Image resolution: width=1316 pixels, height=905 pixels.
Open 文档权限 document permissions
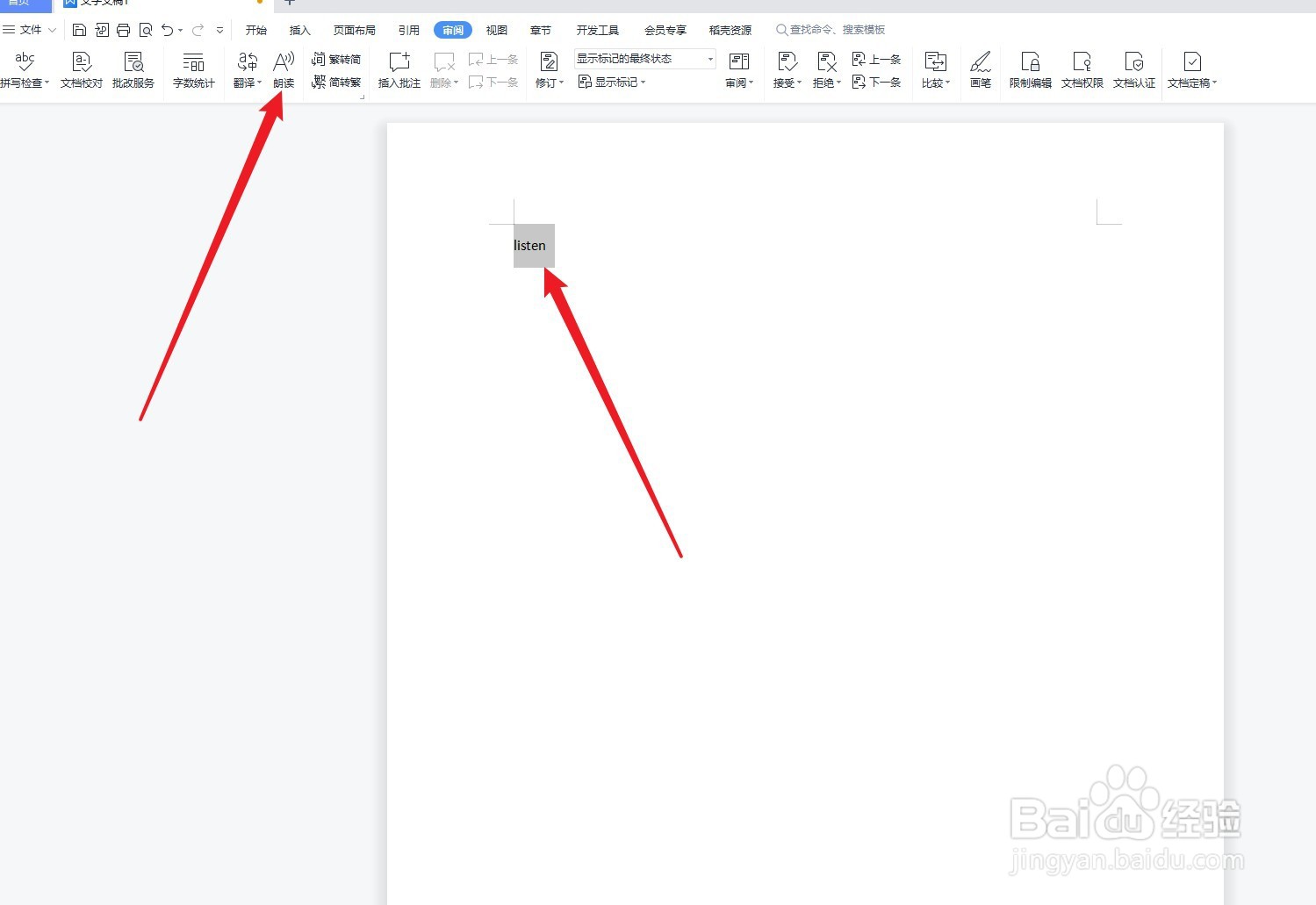[1082, 70]
